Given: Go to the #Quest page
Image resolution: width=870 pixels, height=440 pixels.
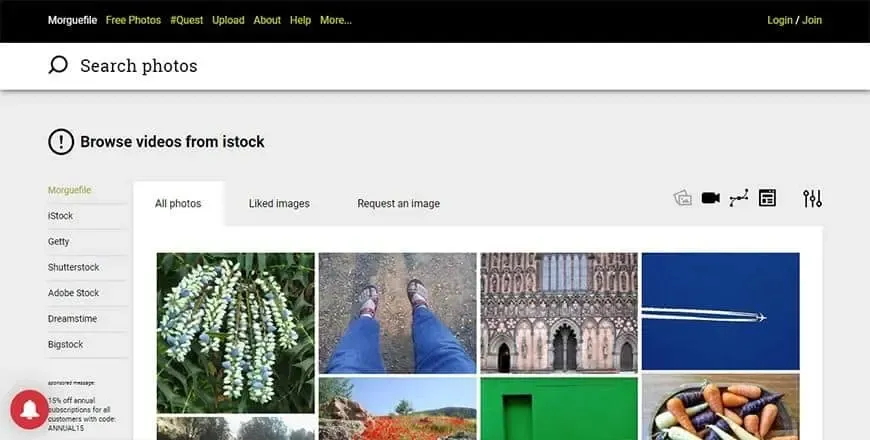Looking at the screenshot, I should click(x=186, y=20).
